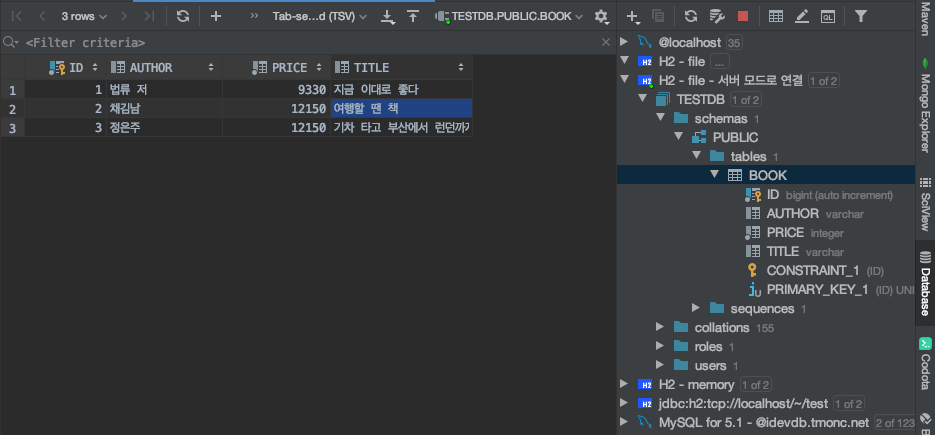Open table editor grid icon
The height and width of the screenshot is (435, 935).
coord(776,16)
